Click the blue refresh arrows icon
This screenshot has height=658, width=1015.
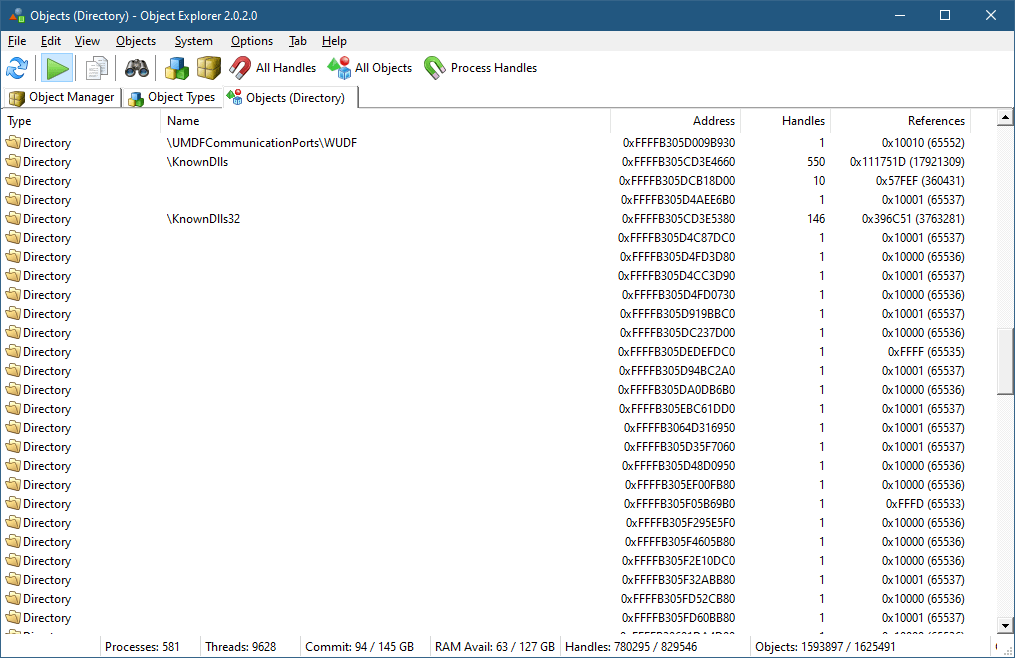coord(17,68)
